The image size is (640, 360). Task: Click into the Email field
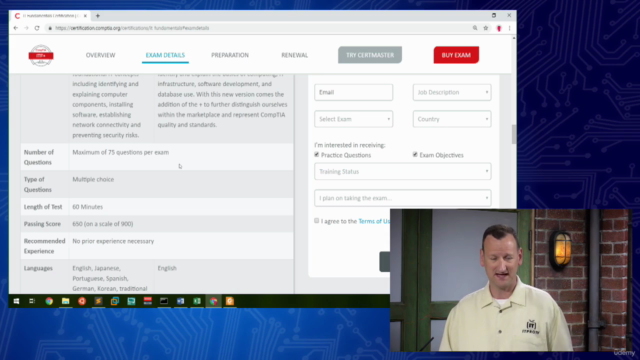coord(353,92)
